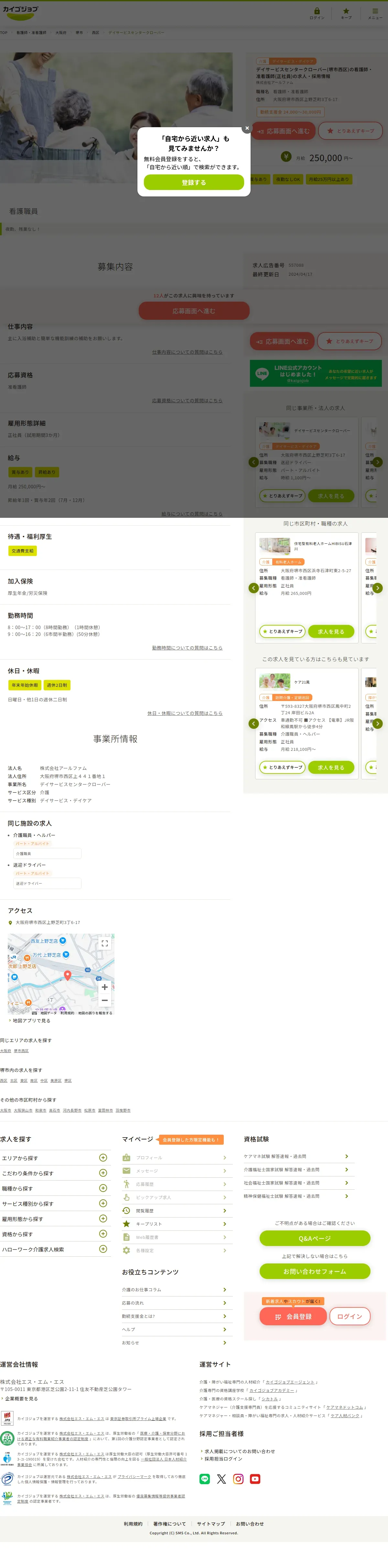Go to next card in 同じ市区町村 carousel

click(378, 588)
